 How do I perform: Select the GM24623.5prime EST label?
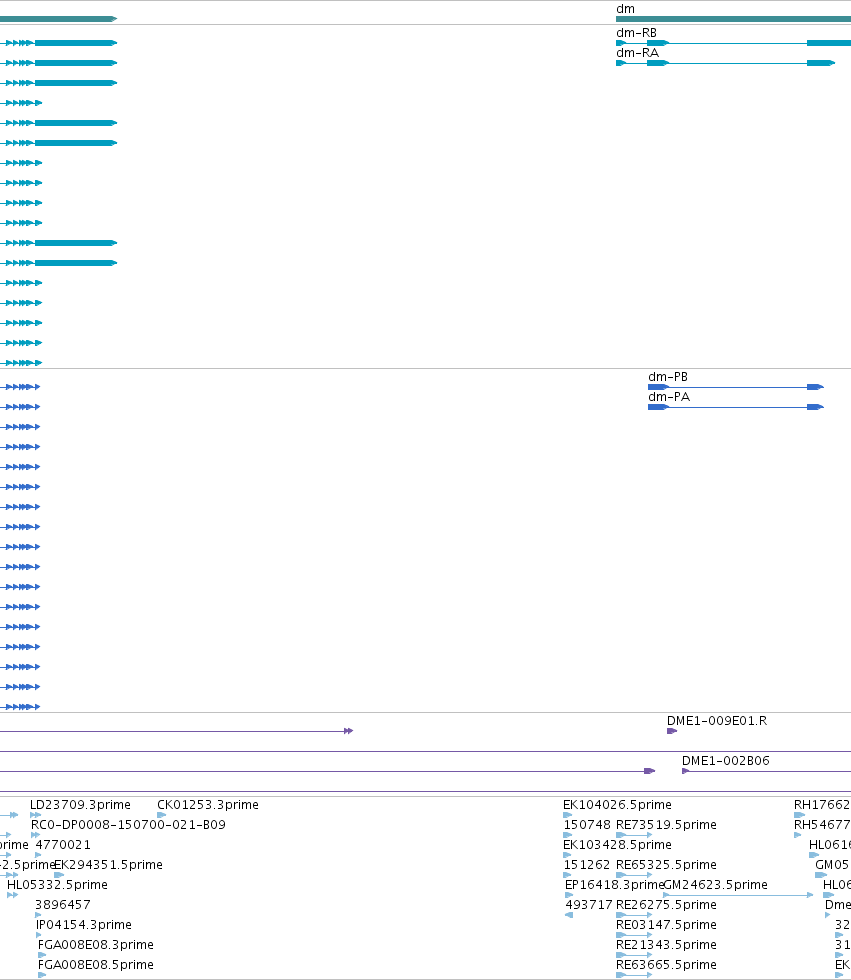coord(715,884)
